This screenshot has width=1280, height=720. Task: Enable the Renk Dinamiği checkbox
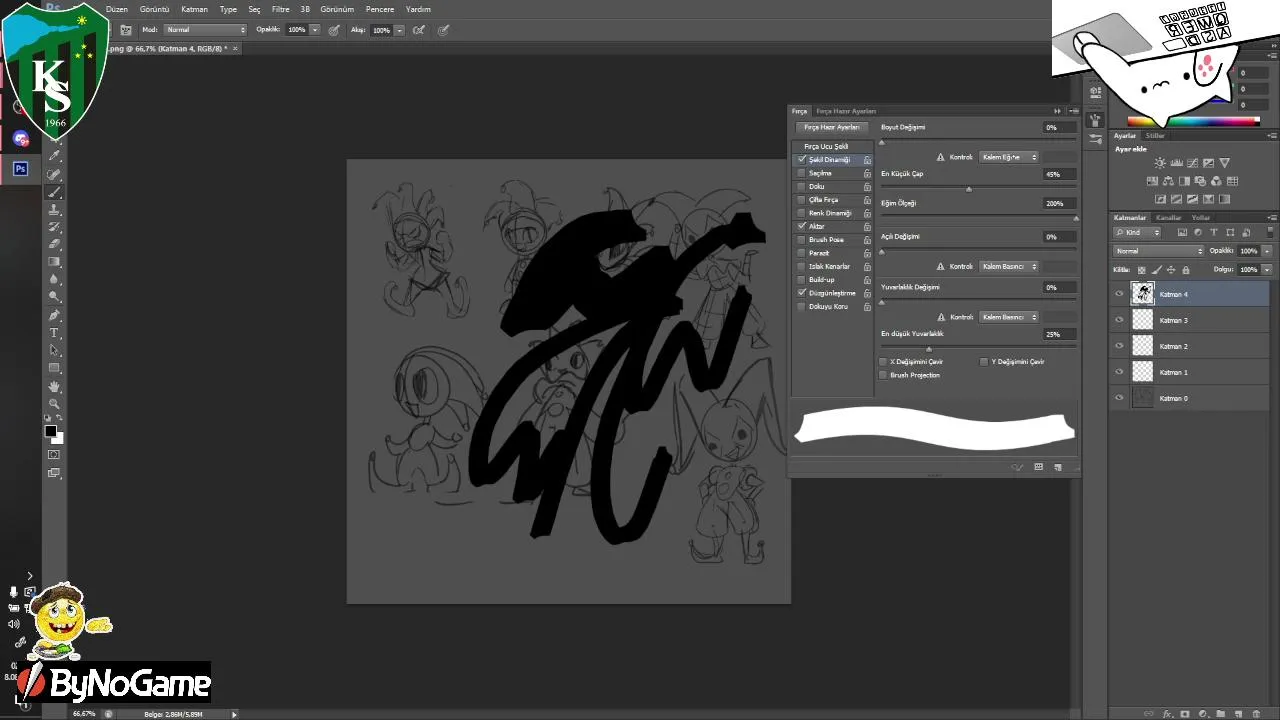[x=802, y=213]
